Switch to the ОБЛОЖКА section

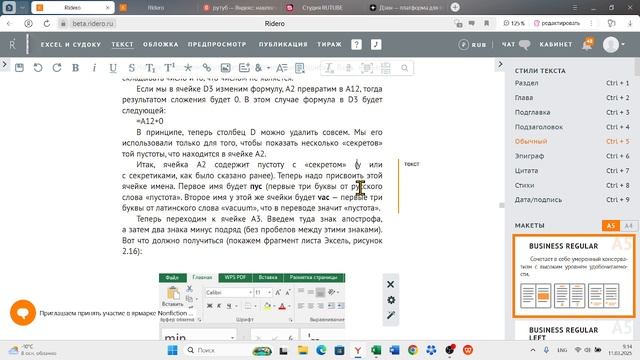tap(161, 44)
